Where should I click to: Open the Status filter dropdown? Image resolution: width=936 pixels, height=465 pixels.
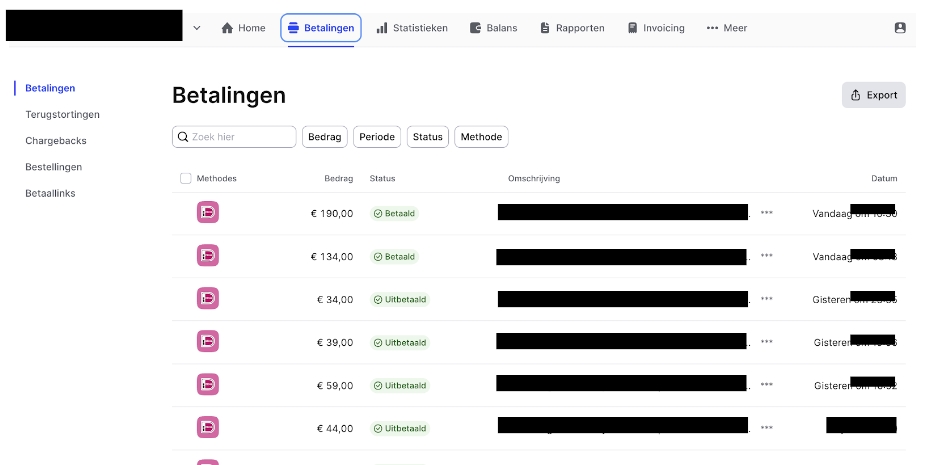427,137
